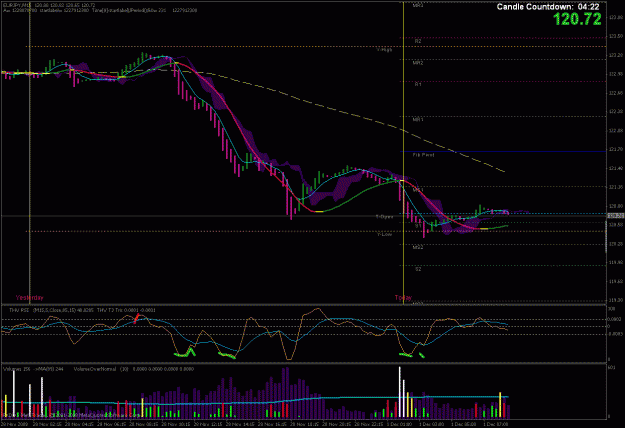Click the MS2 support level label
The width and height of the screenshot is (625, 428).
pos(418,247)
